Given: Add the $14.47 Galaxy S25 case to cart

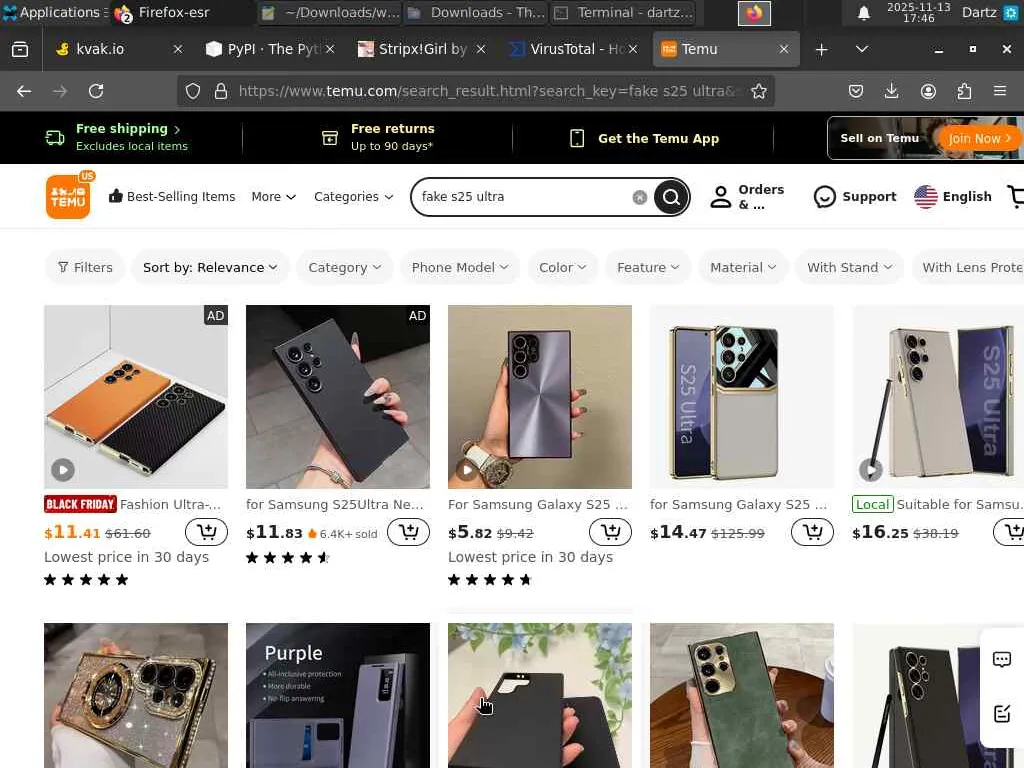Looking at the screenshot, I should [x=812, y=532].
